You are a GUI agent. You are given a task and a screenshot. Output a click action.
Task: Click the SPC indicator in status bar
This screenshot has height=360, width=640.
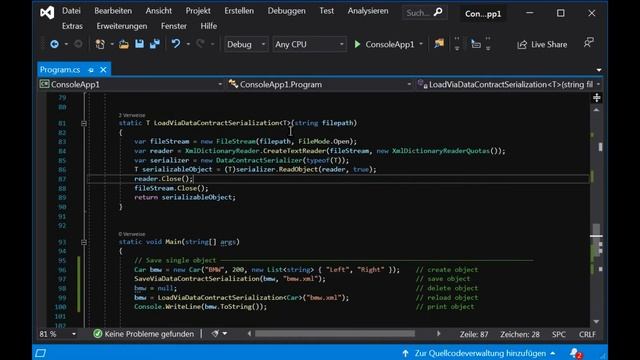coord(559,334)
